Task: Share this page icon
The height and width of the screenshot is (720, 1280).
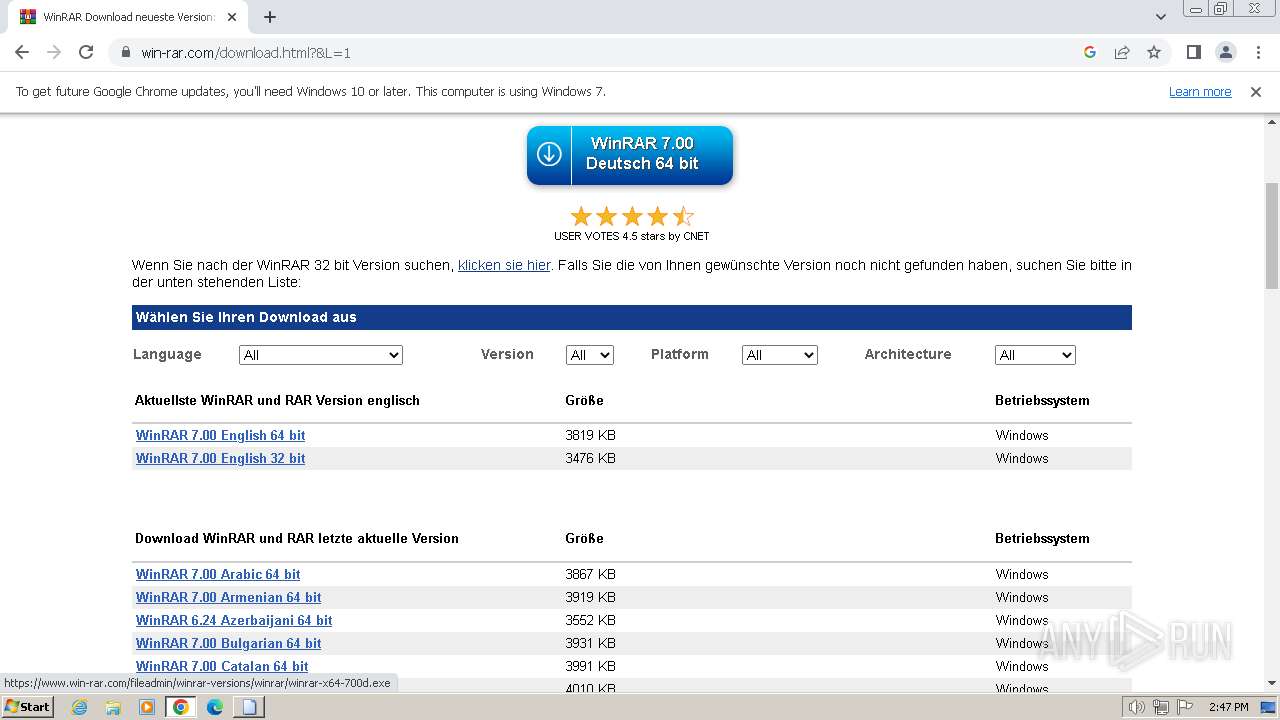Action: tap(1122, 52)
